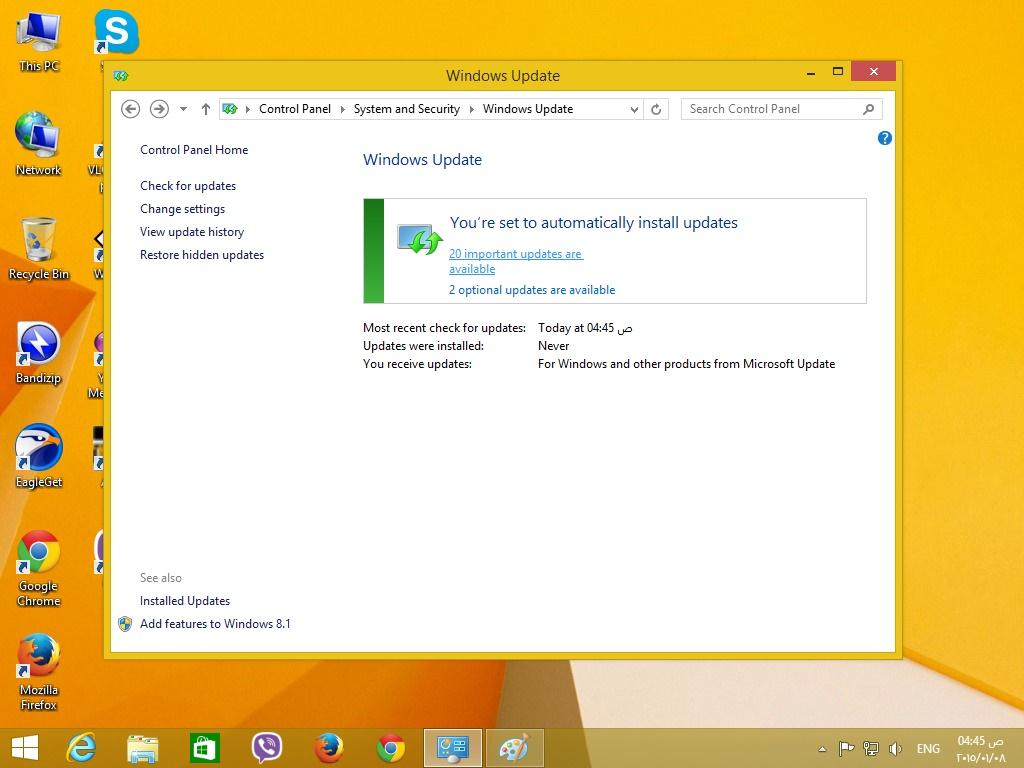The height and width of the screenshot is (768, 1024).
Task: Open Firefox from taskbar
Action: [328, 748]
